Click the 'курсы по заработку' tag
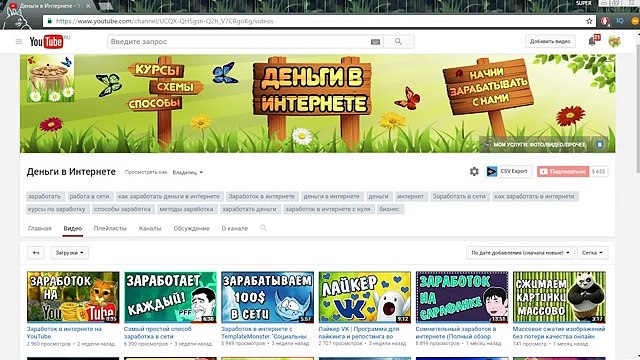Screen dimensions: 640x360 (x=57, y=209)
